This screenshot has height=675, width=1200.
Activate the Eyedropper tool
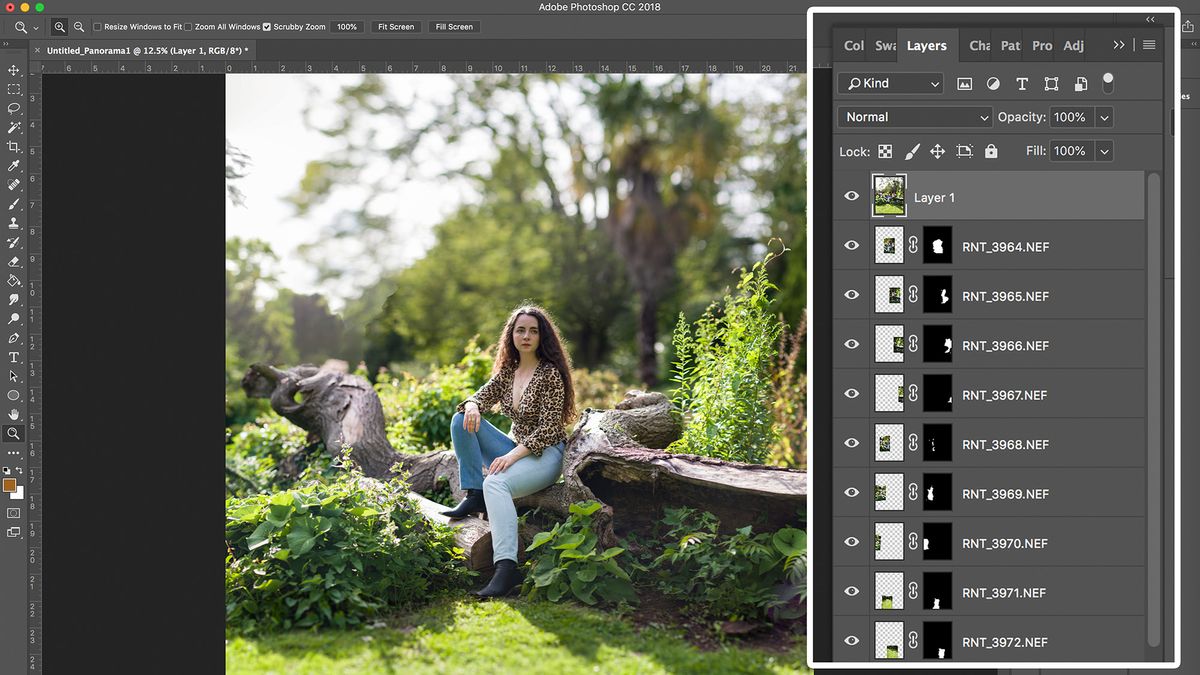(14, 165)
